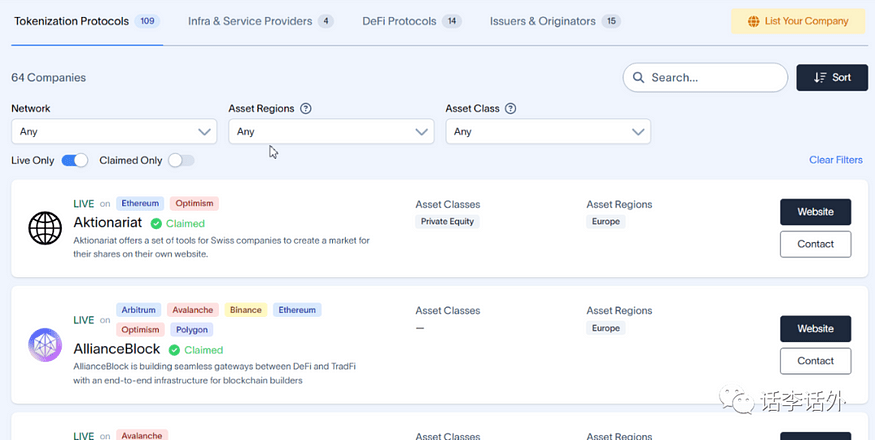The image size is (875, 440).
Task: Click the AllianceBlock purple logo
Action: [x=45, y=345]
